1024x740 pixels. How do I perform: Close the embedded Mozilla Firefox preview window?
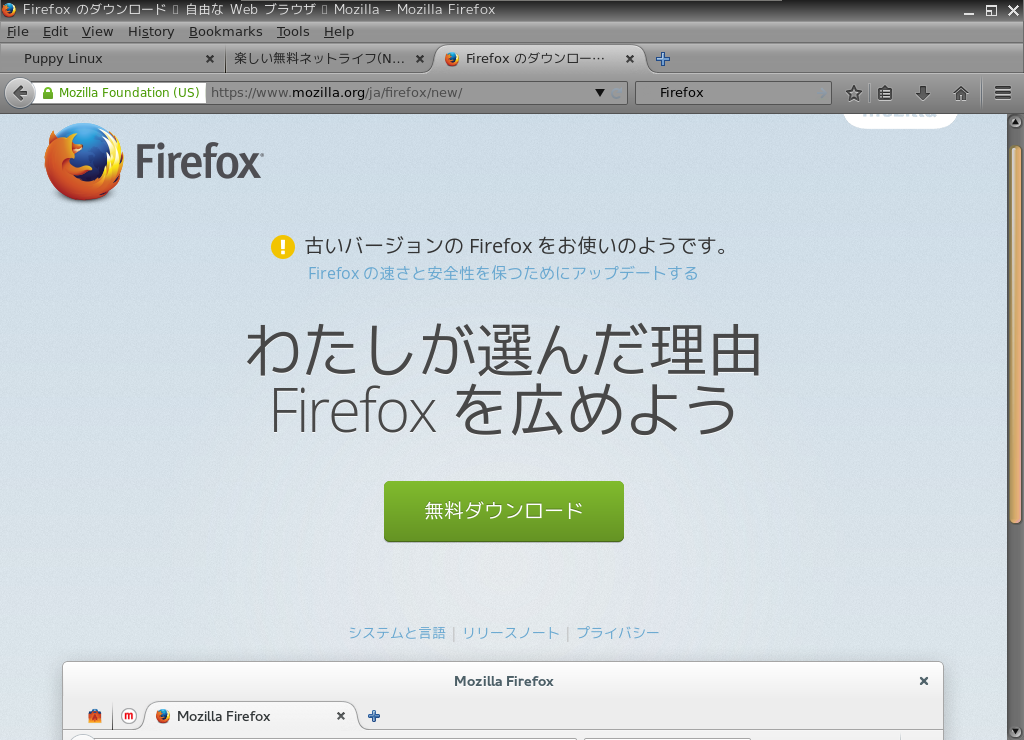tap(923, 681)
